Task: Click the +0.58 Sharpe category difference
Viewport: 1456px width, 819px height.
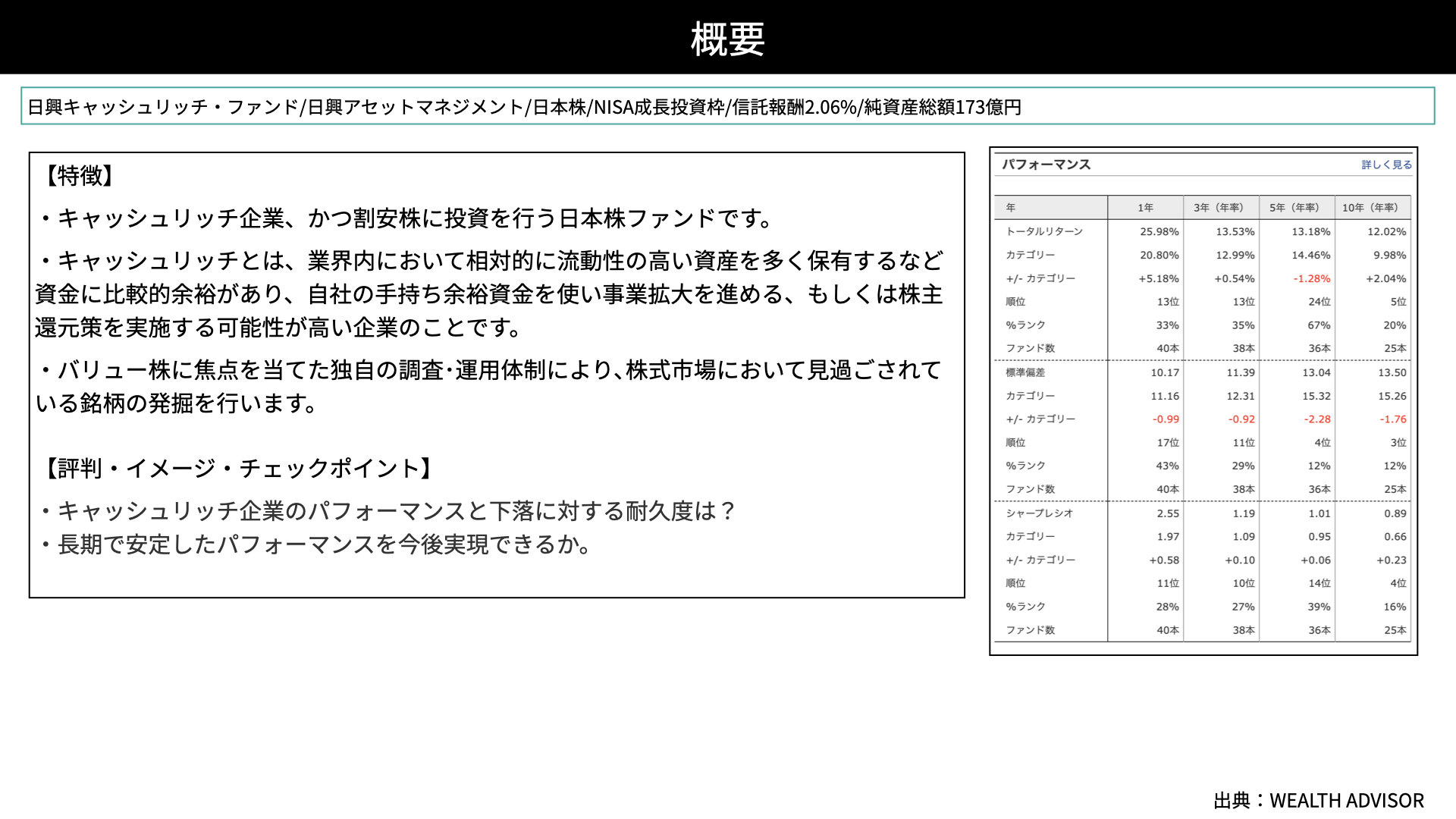Action: coord(1164,560)
